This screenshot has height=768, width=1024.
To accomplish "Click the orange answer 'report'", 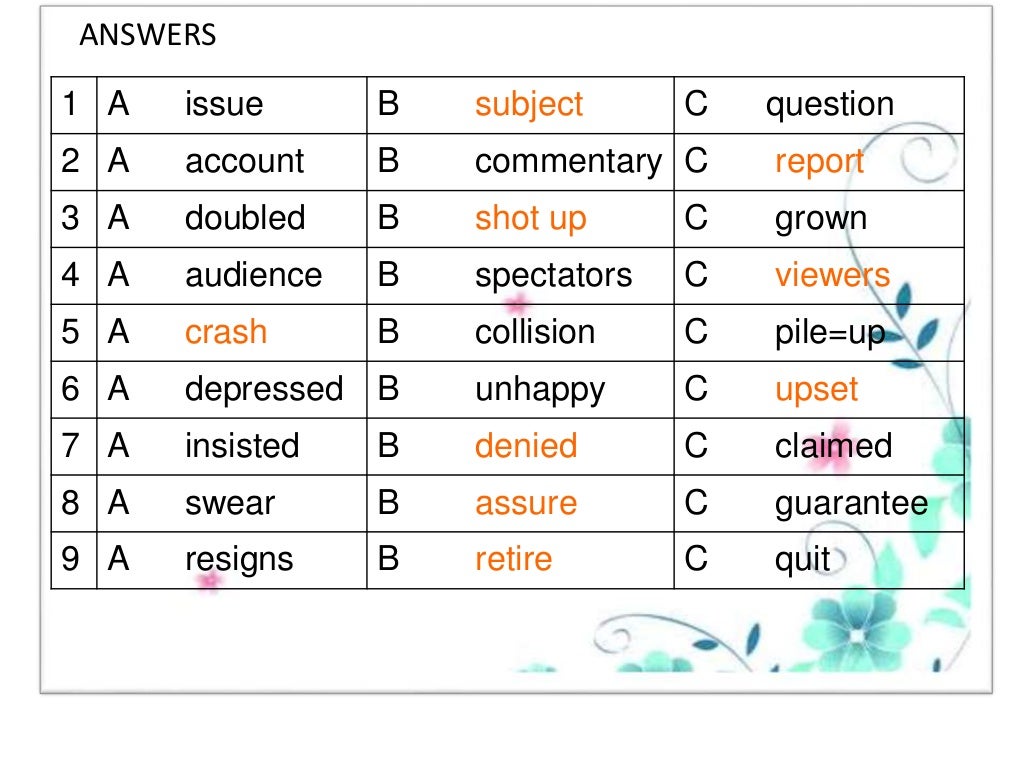I will pyautogui.click(x=819, y=161).
